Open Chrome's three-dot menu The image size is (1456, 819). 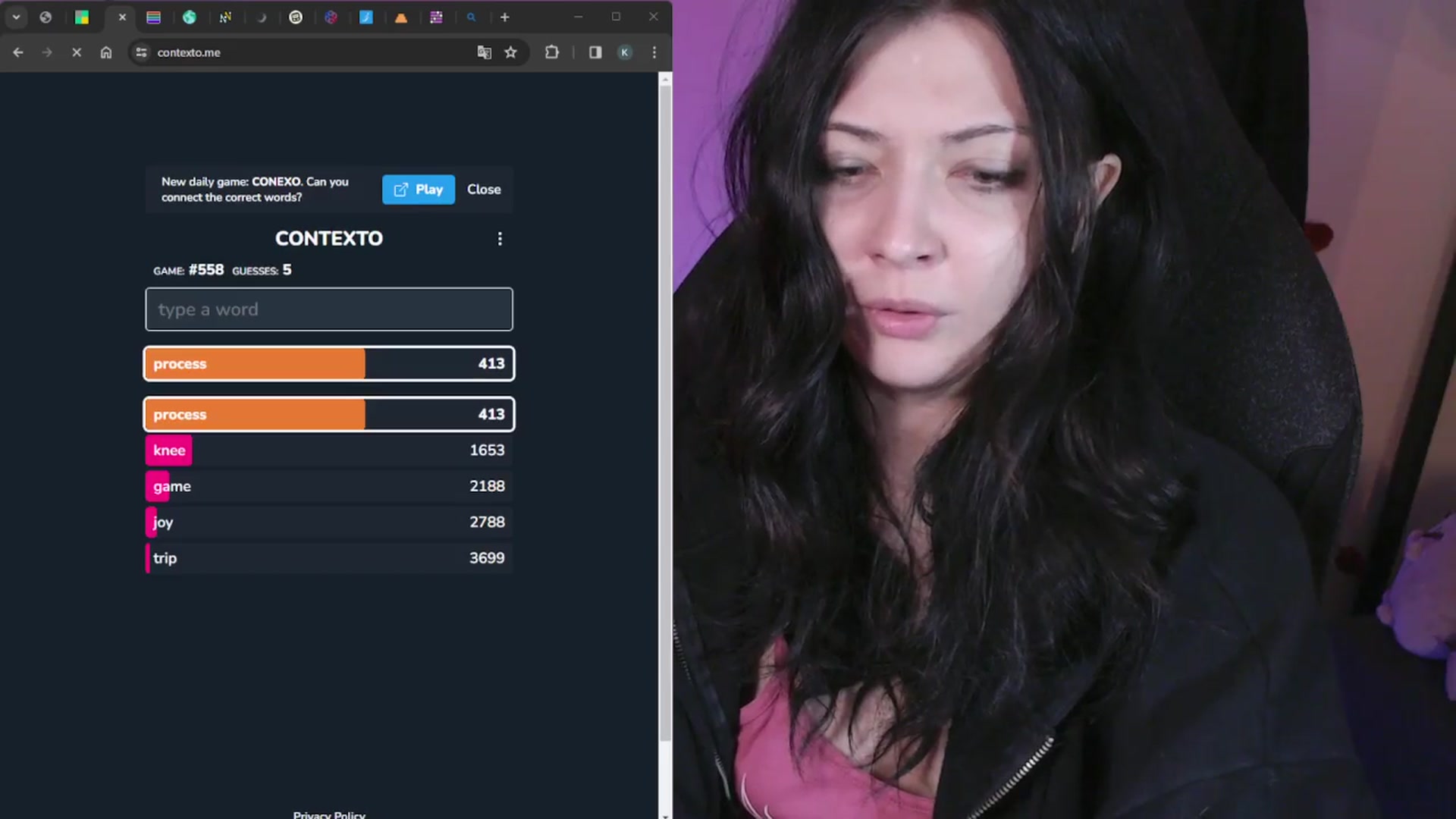(654, 52)
